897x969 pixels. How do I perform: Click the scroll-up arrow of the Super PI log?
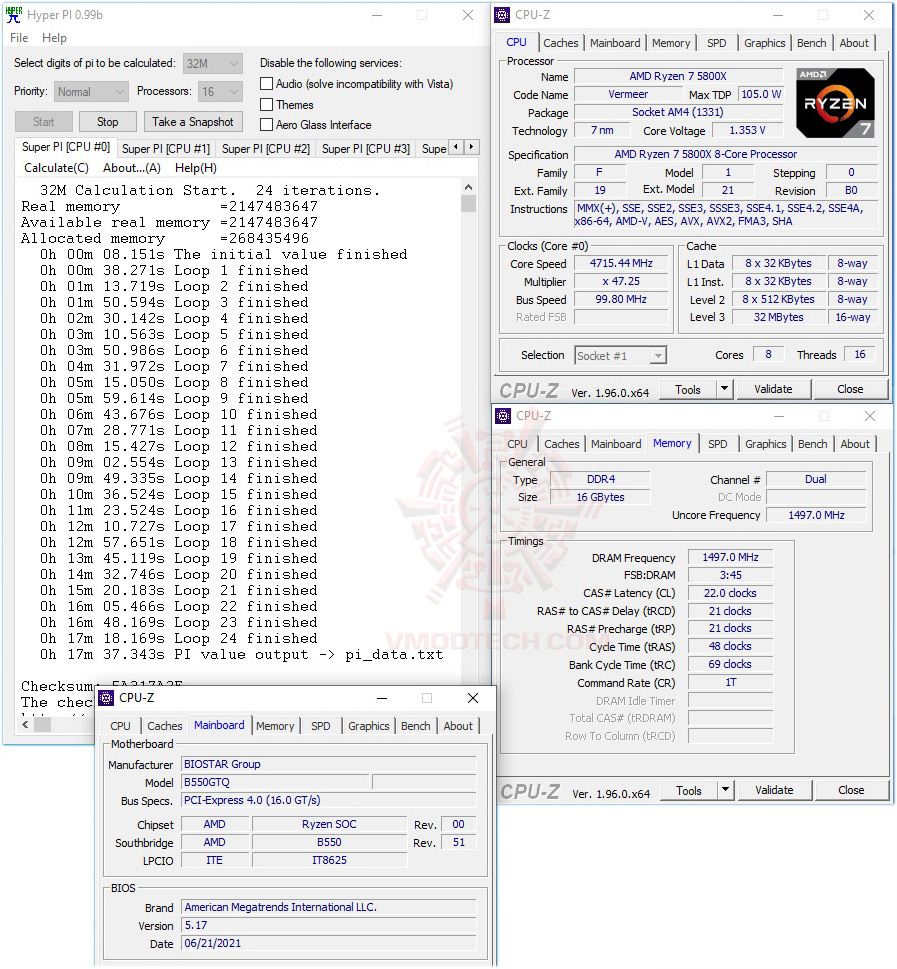469,187
